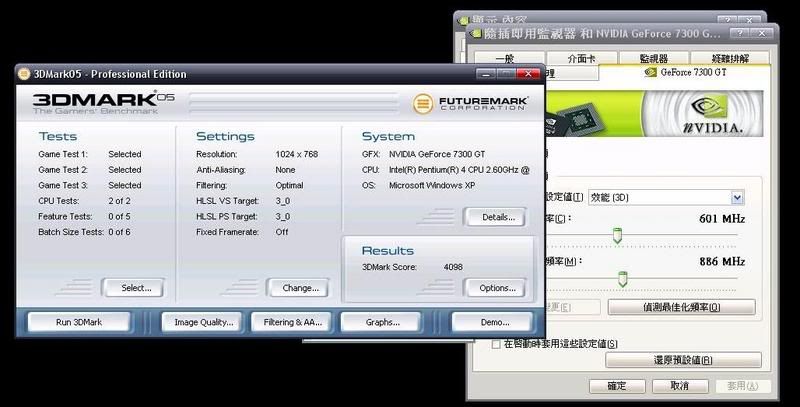Click 確定 button in NVIDIA dialog
Screen dimensions: 800x407
[x=617, y=386]
